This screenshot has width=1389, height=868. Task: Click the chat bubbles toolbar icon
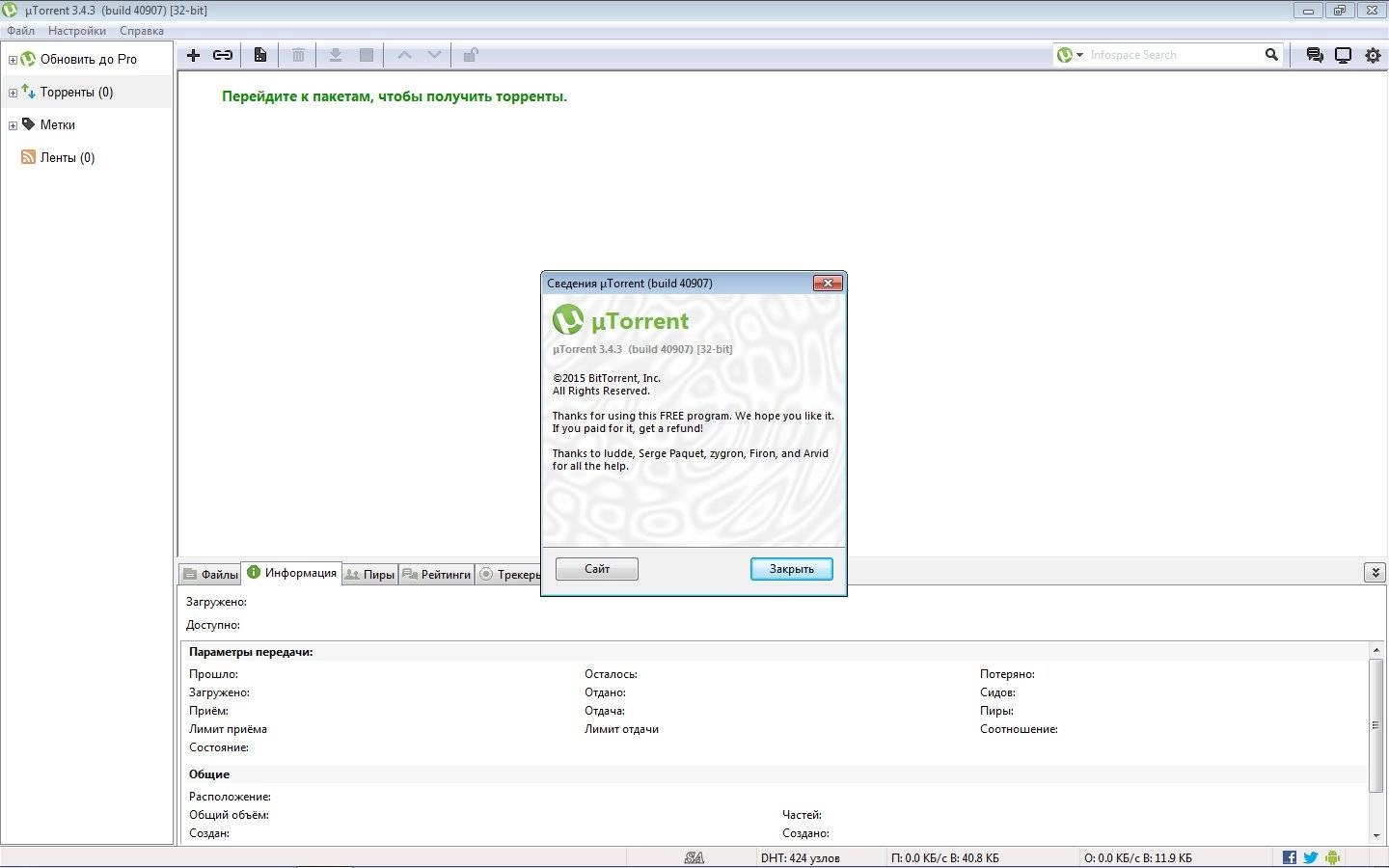click(1315, 55)
